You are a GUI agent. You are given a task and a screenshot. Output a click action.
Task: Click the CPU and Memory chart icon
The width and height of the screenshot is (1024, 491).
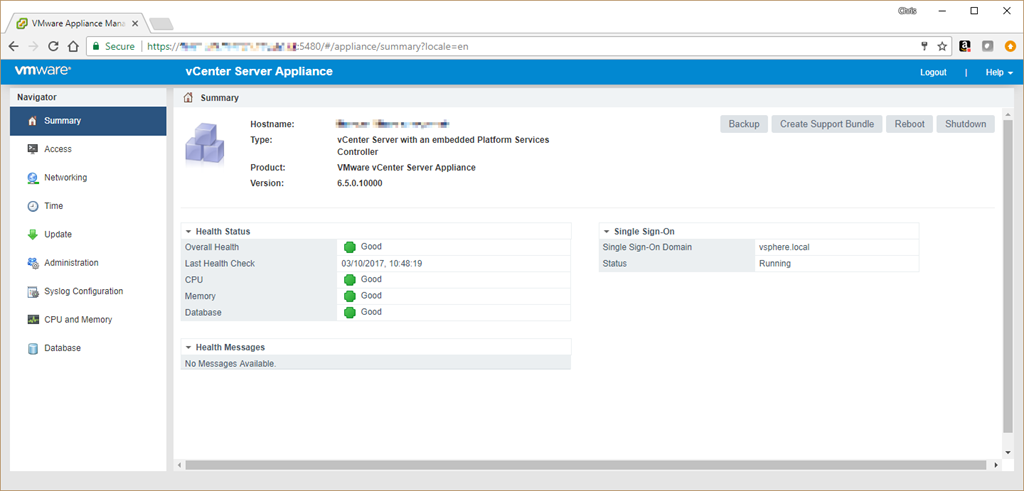[x=33, y=320]
